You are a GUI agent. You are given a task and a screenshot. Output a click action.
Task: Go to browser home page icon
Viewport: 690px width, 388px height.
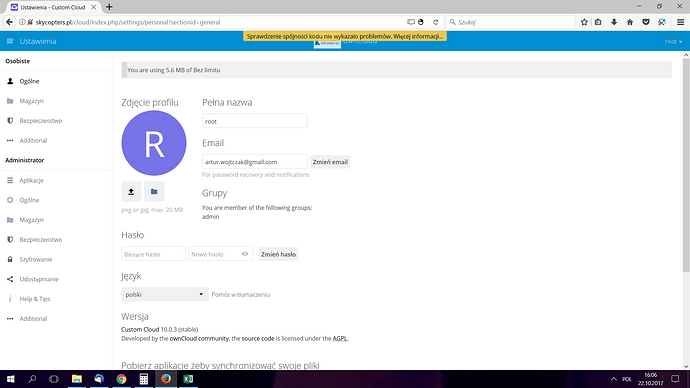[630, 22]
